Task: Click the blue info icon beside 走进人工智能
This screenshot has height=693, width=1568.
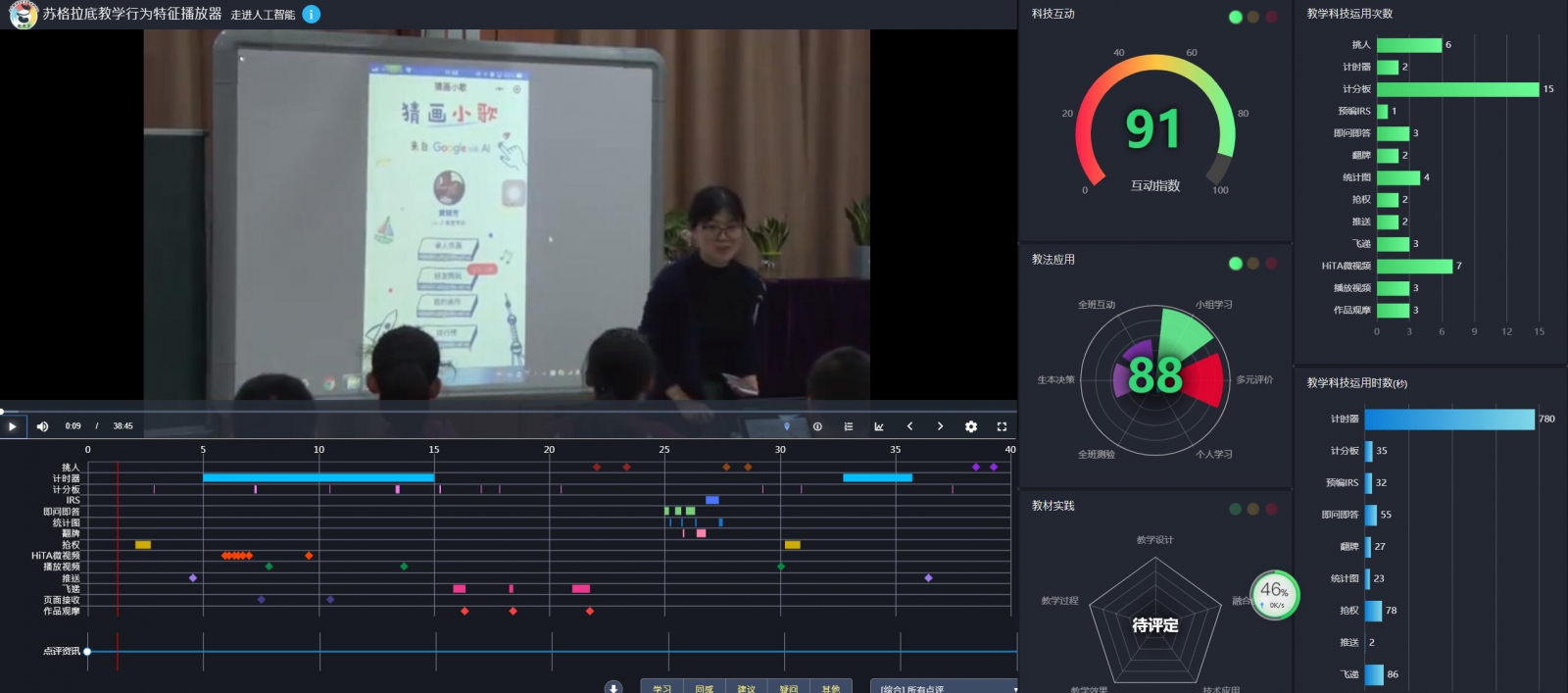Action: click(x=311, y=14)
